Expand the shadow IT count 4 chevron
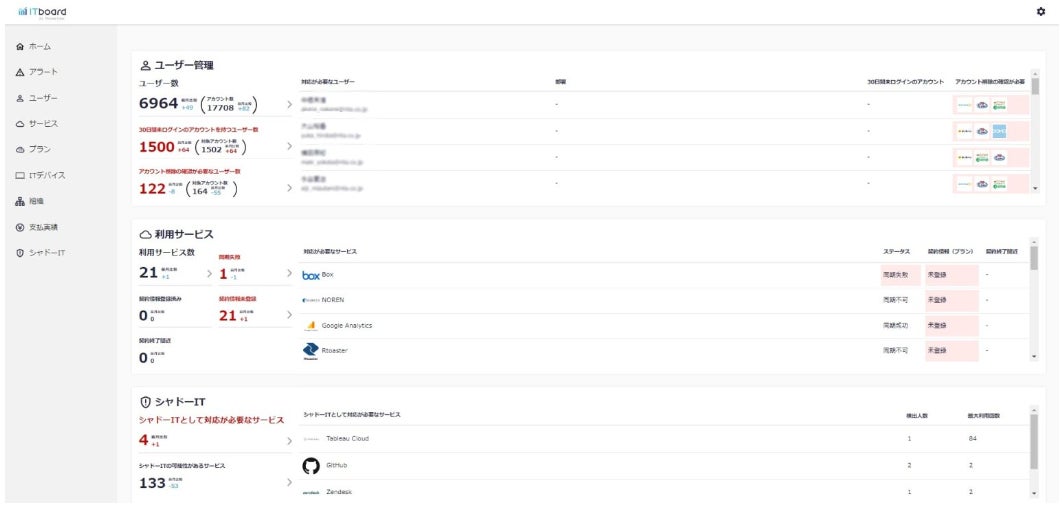 coord(289,441)
